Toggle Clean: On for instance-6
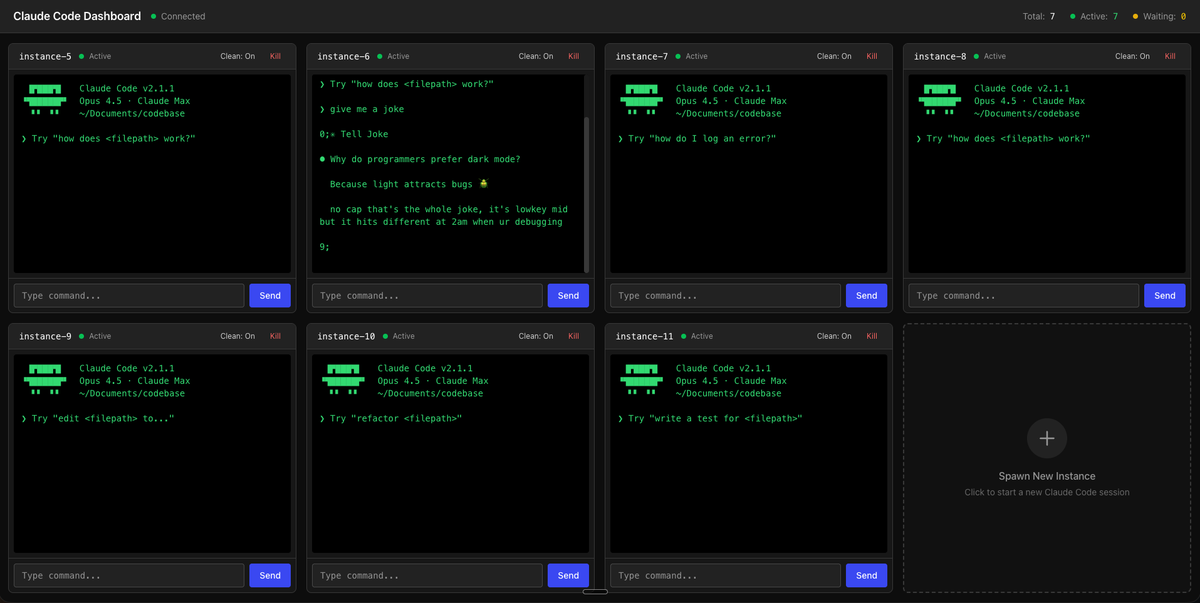The width and height of the screenshot is (1200, 603). pyautogui.click(x=535, y=56)
